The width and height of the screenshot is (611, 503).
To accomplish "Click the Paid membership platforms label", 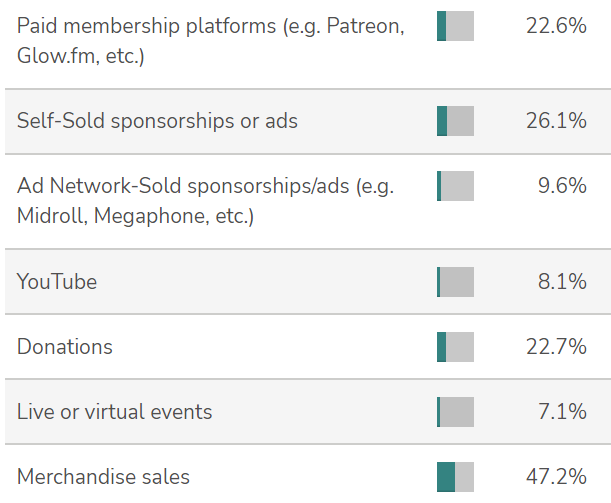I will (x=211, y=41).
